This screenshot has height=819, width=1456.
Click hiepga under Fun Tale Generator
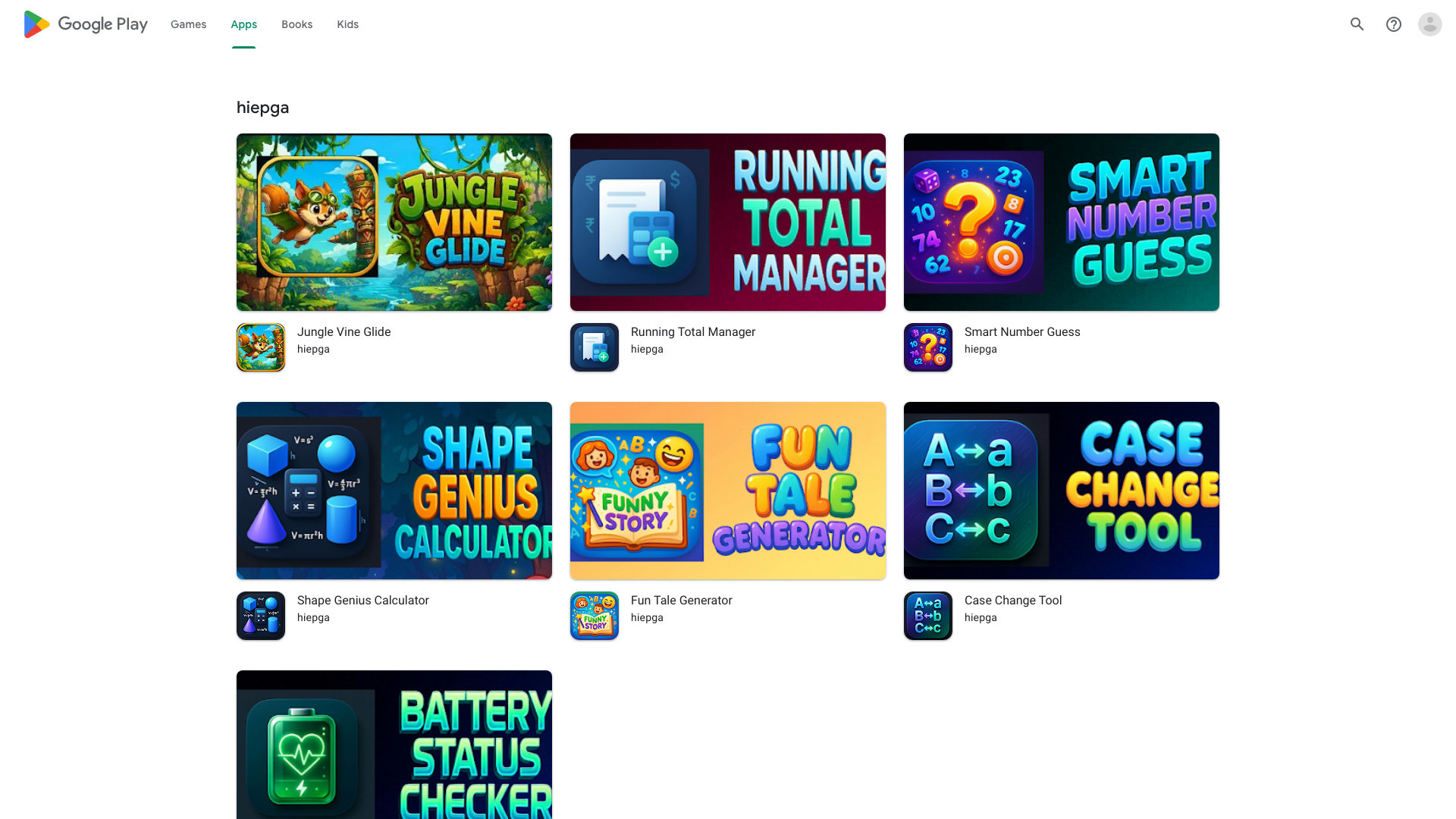(647, 618)
